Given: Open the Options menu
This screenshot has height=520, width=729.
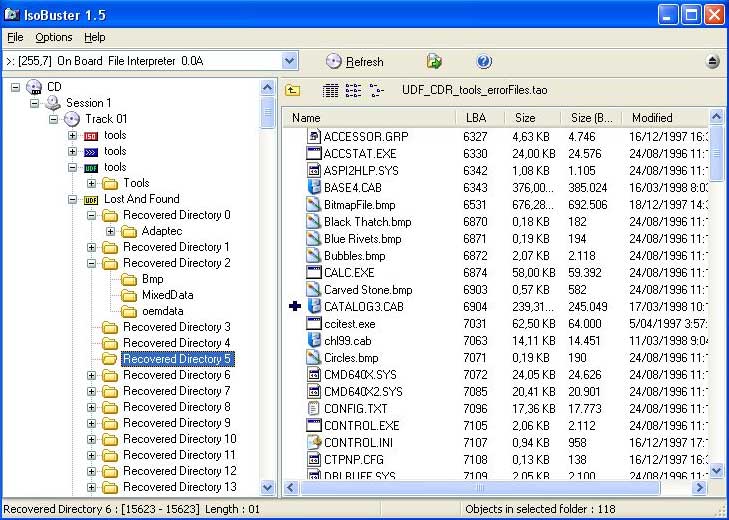Looking at the screenshot, I should (x=54, y=37).
